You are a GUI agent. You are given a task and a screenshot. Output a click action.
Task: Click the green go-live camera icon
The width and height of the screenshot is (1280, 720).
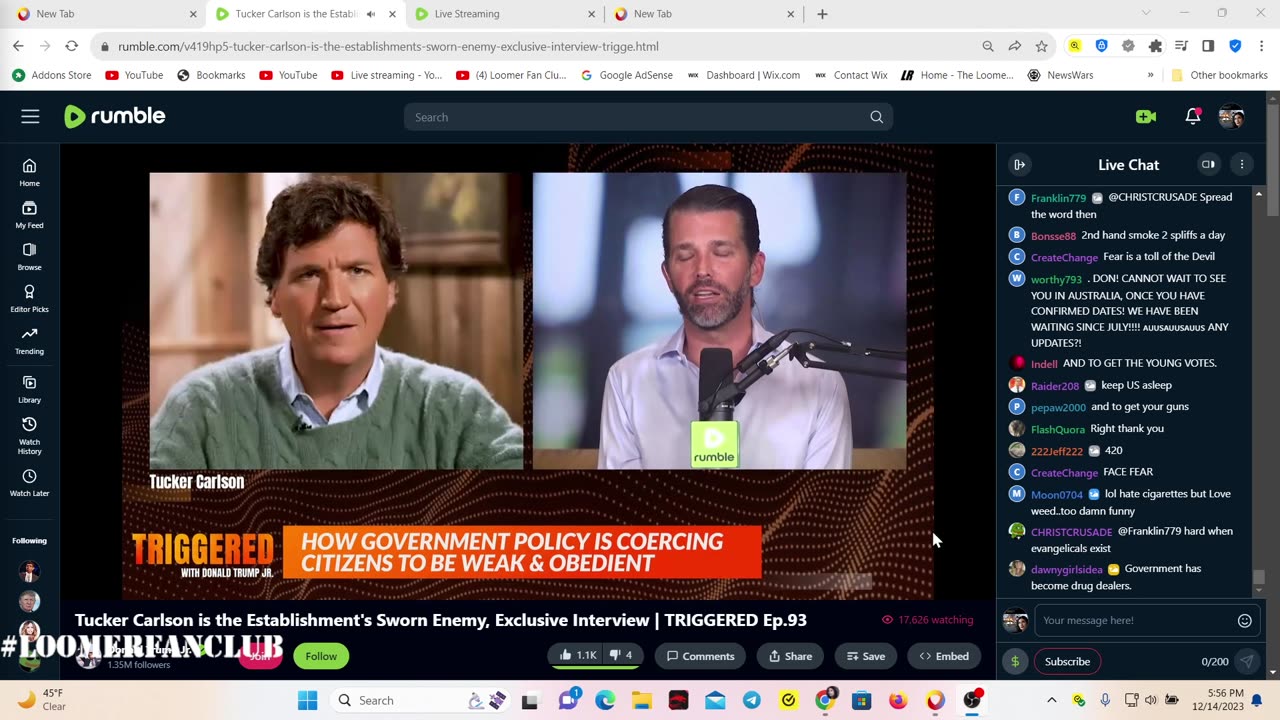pos(1146,117)
